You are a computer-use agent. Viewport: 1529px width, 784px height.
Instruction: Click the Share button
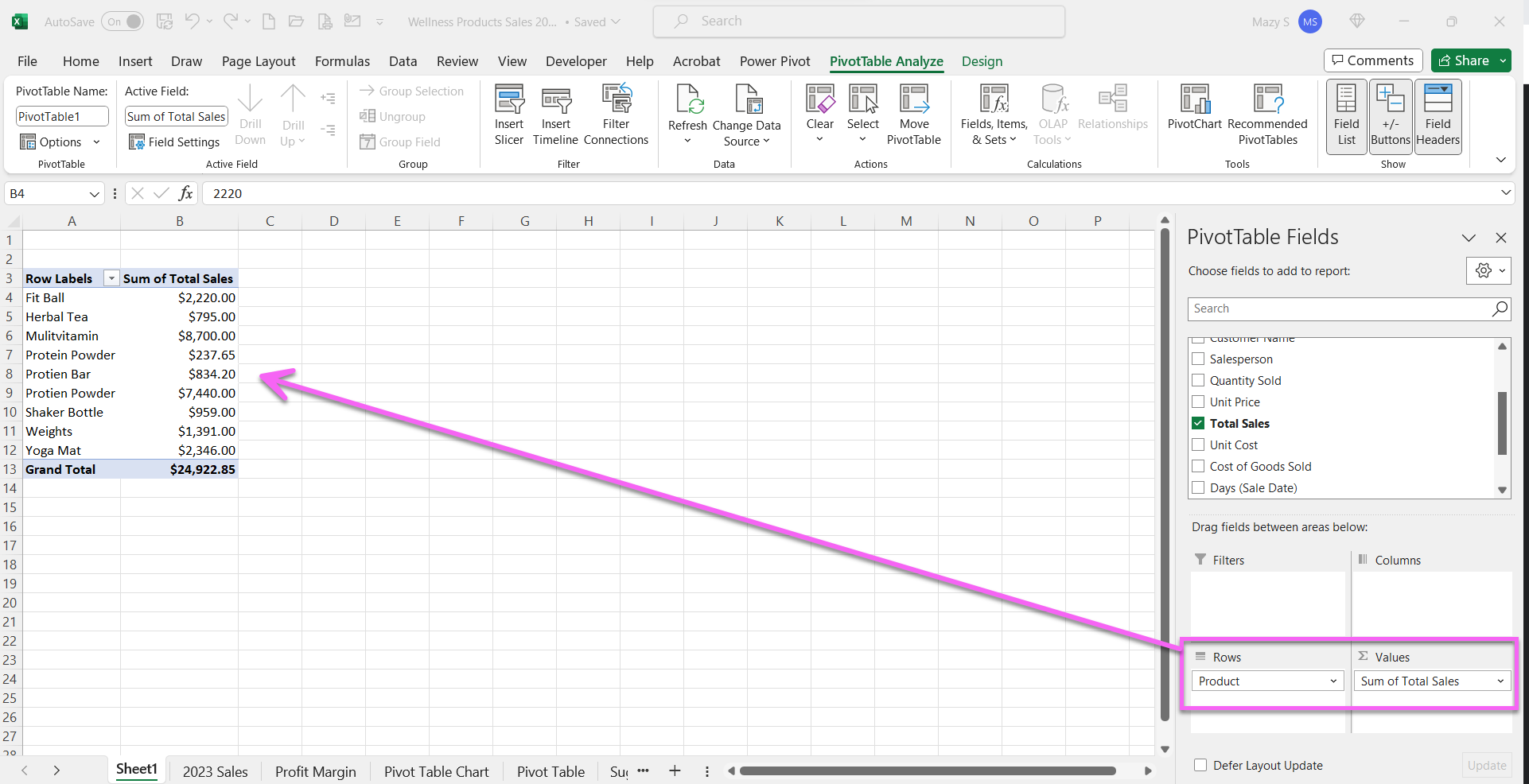1466,60
